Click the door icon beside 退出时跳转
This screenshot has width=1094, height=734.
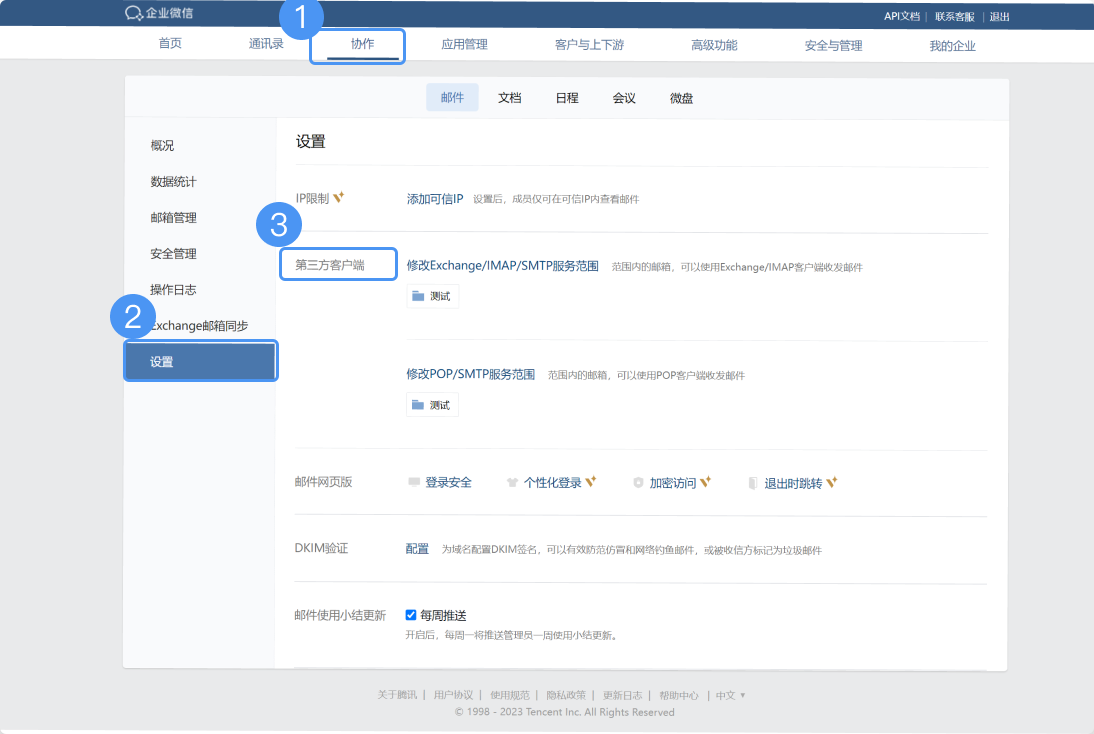(753, 484)
